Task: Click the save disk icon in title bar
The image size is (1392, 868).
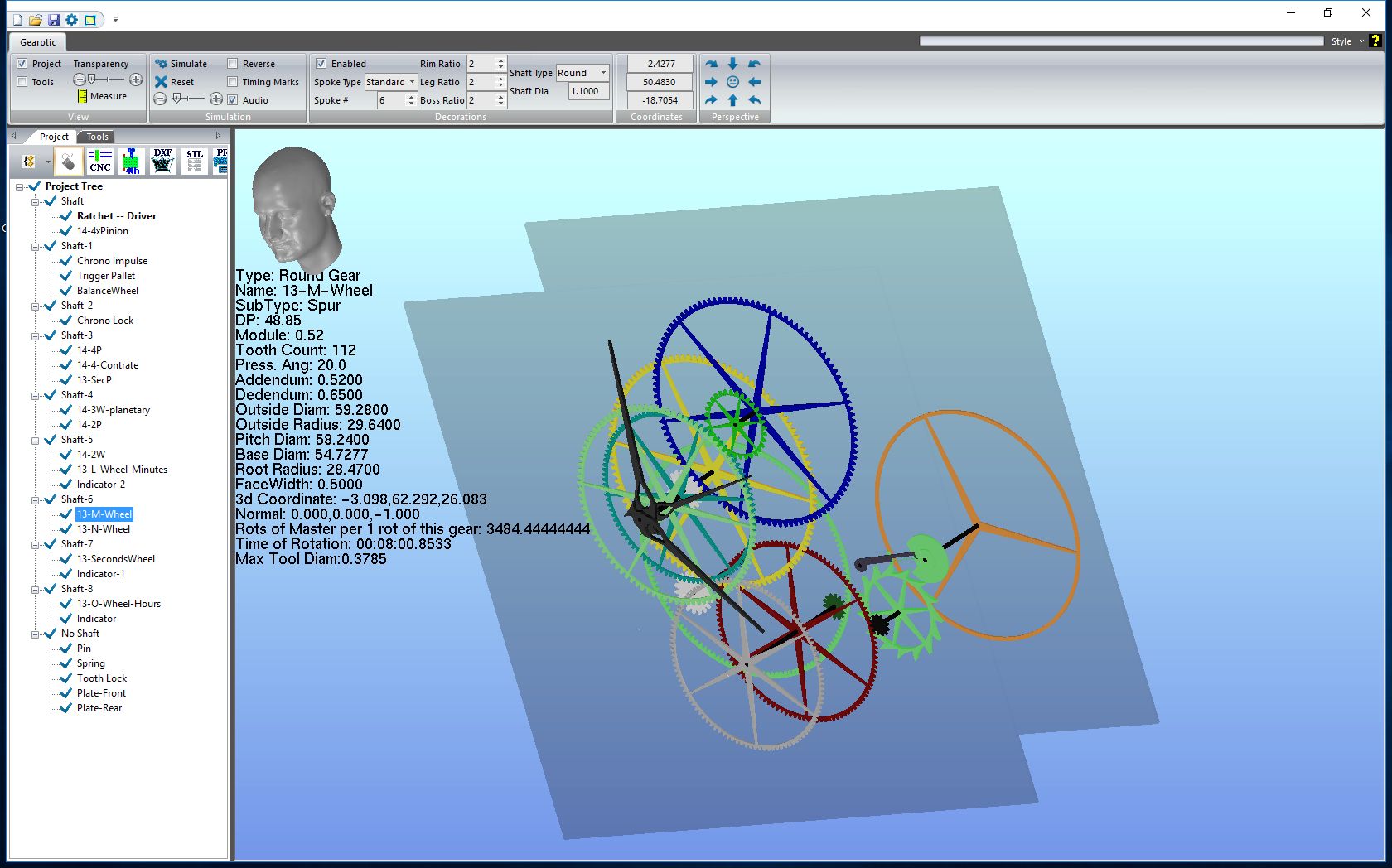Action: (x=54, y=19)
